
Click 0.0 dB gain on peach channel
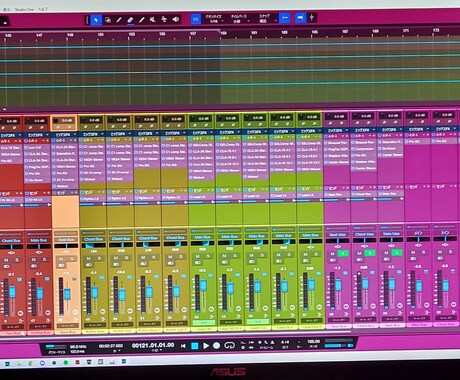point(67,121)
